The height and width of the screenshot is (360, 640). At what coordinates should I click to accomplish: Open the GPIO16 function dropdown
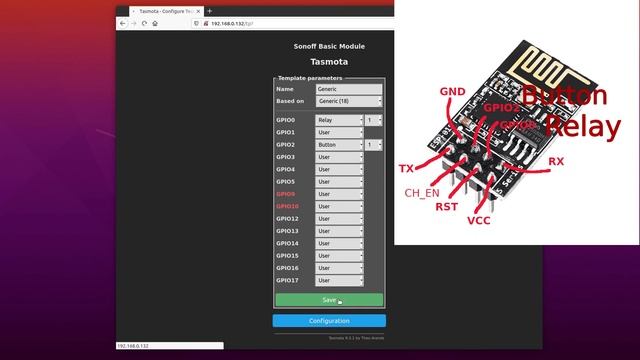coord(339,268)
